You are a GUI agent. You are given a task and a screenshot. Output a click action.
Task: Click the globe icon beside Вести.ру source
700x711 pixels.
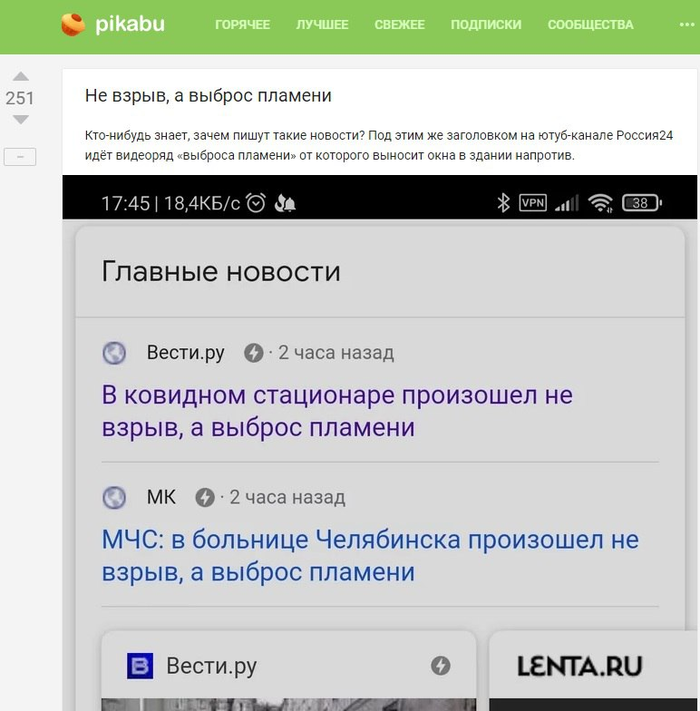(x=115, y=353)
